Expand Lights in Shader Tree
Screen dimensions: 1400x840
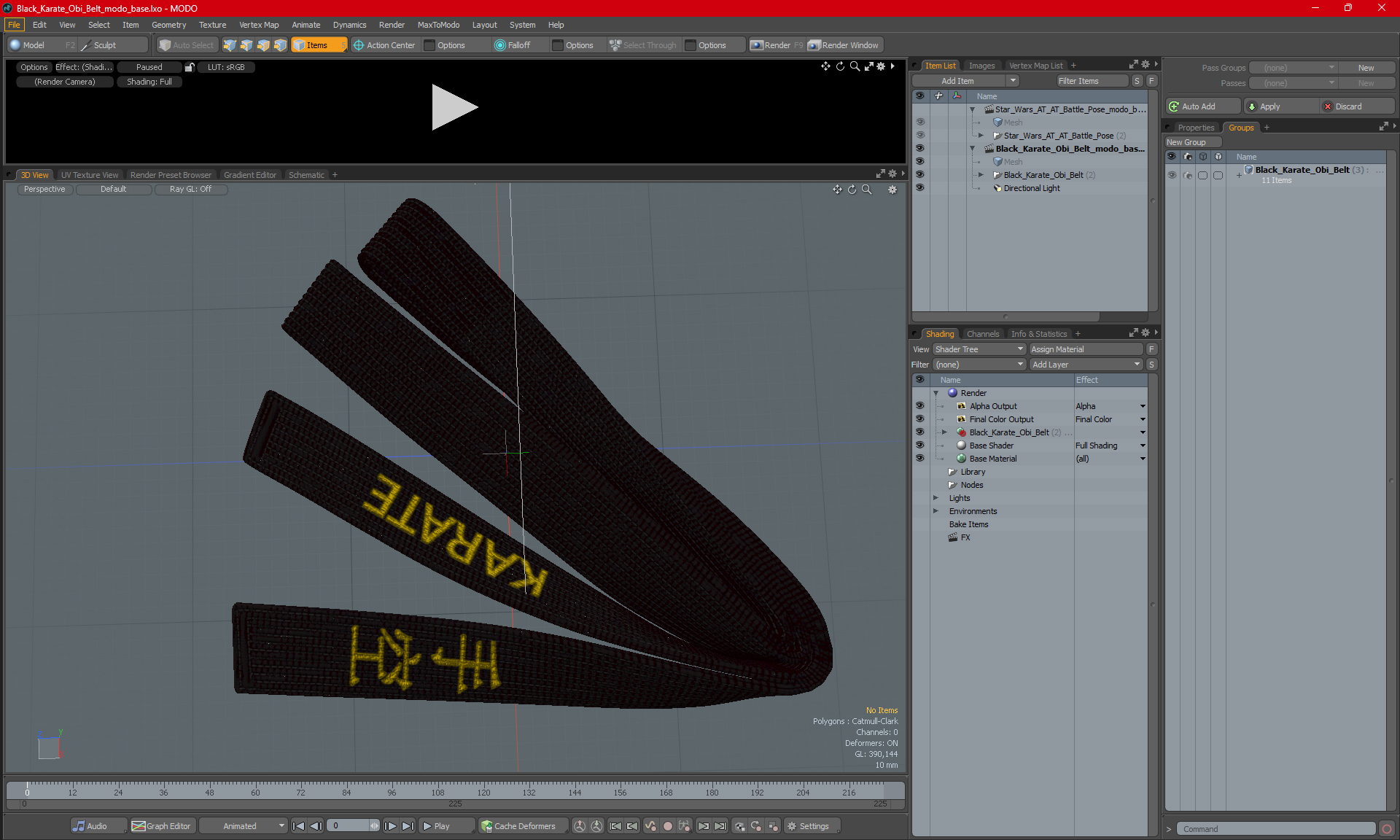936,498
